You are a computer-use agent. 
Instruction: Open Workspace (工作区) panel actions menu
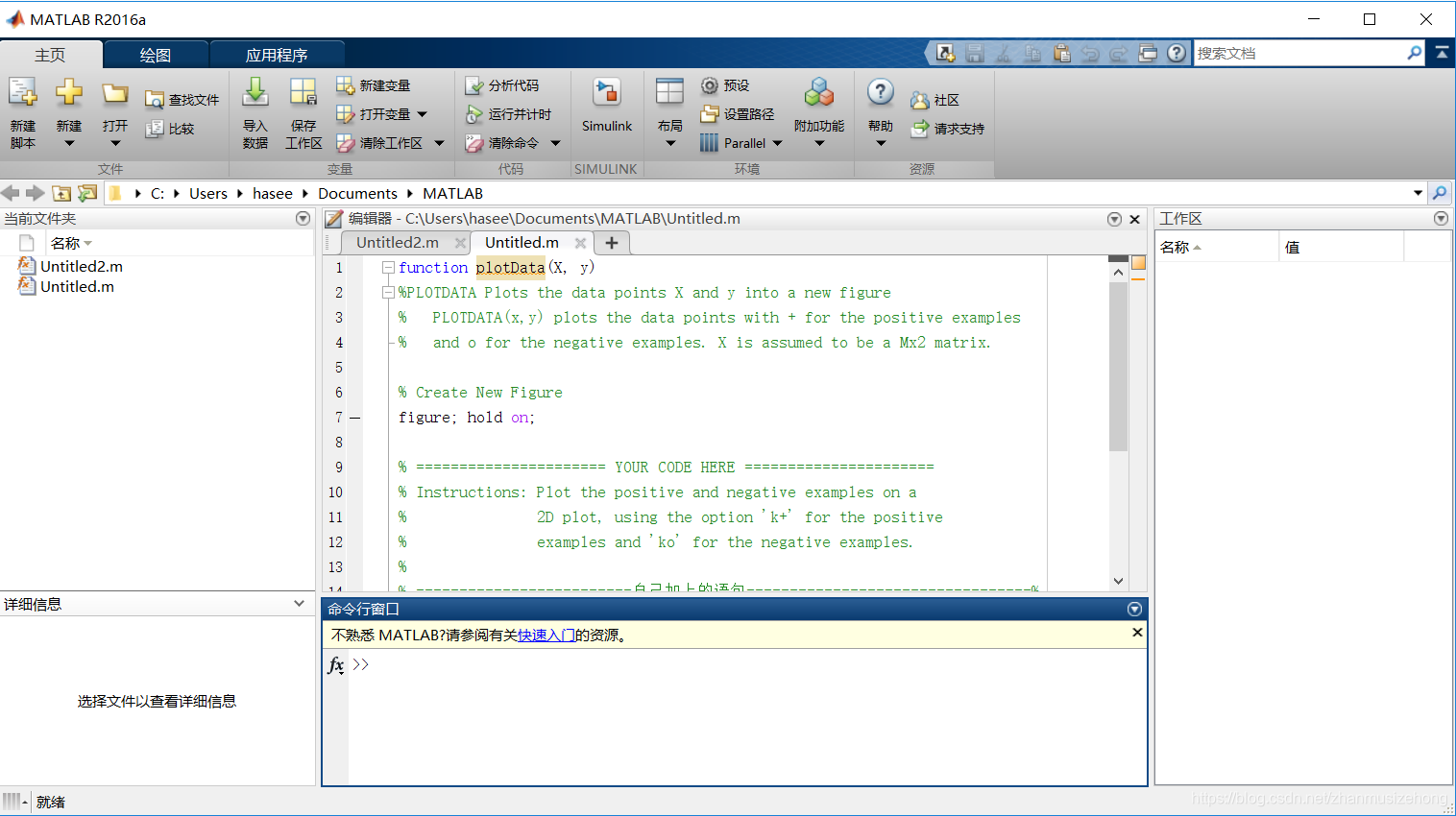(x=1441, y=219)
